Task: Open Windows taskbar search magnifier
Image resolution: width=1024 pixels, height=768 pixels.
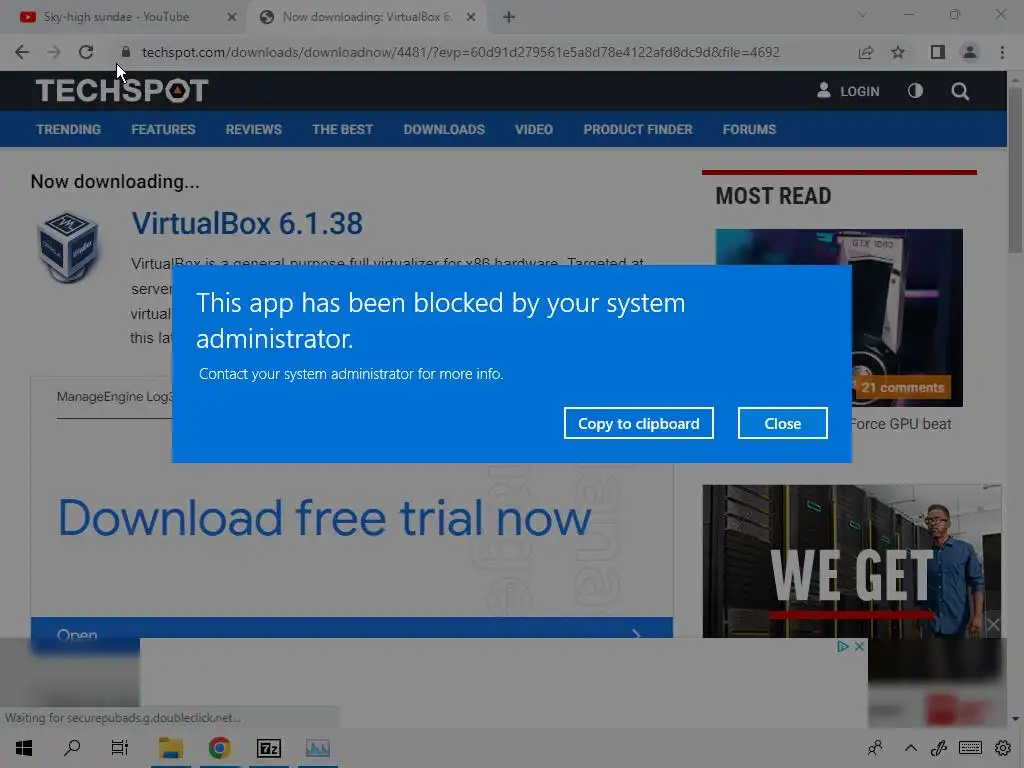Action: point(72,748)
